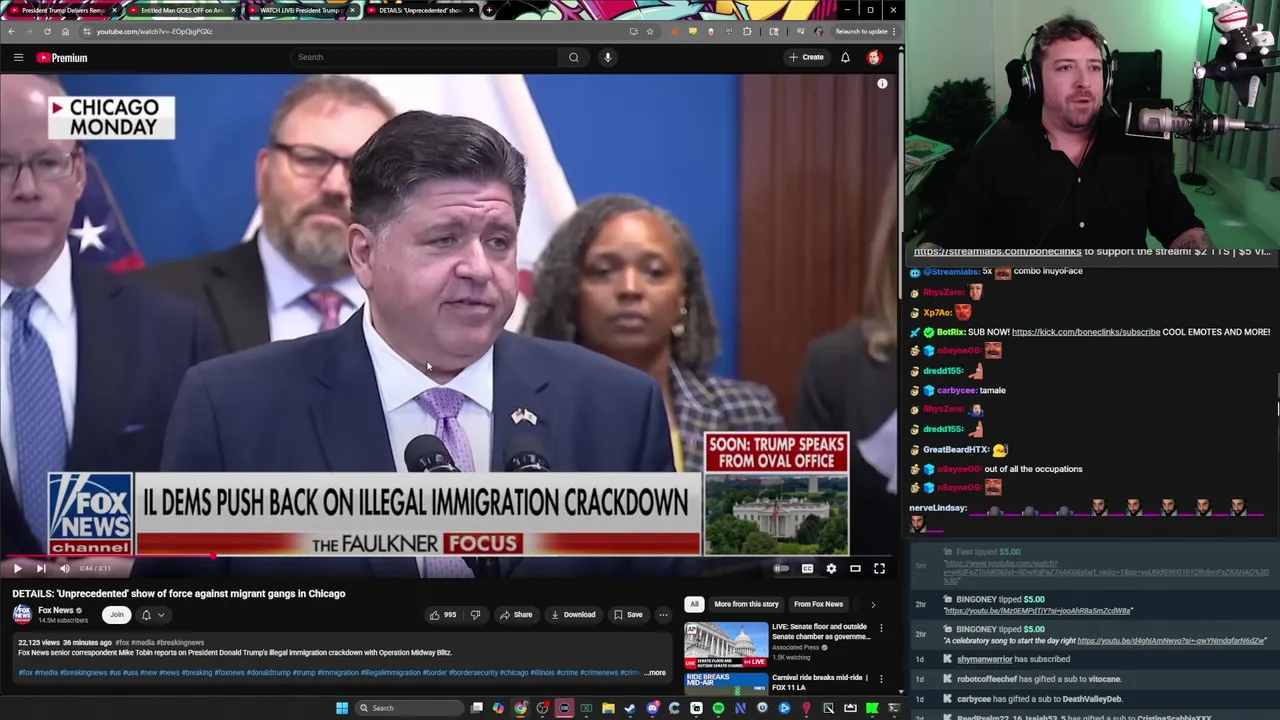Image resolution: width=1280 pixels, height=720 pixels.
Task: Click the Windows taskbar Search box
Action: point(410,708)
